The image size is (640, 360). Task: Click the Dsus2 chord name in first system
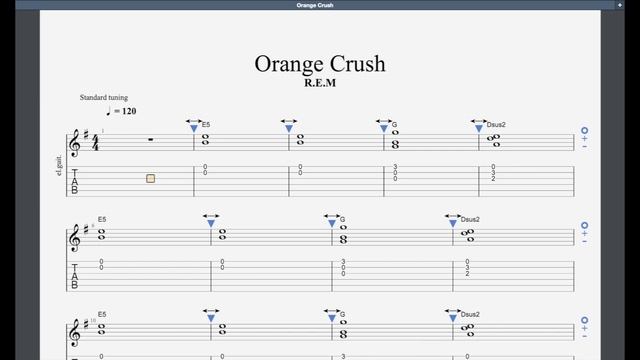coord(496,125)
